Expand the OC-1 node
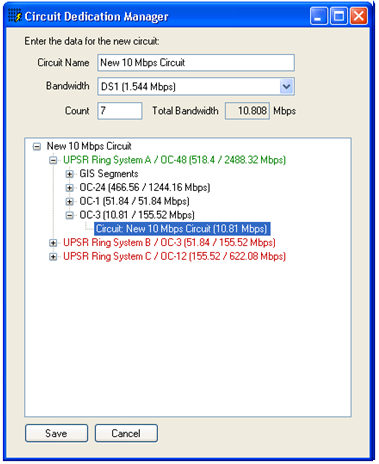Image resolution: width=379 pixels, height=464 pixels. (69, 201)
